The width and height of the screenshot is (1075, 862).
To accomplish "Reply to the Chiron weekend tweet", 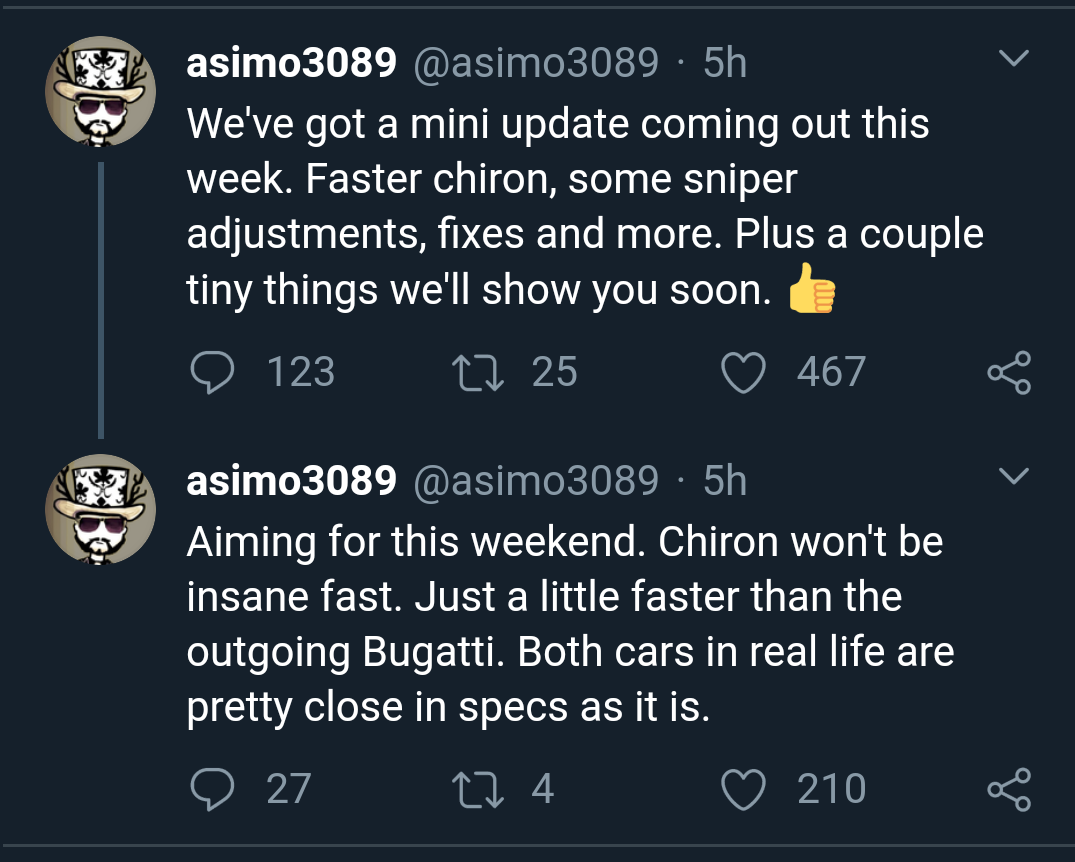I will 211,789.
